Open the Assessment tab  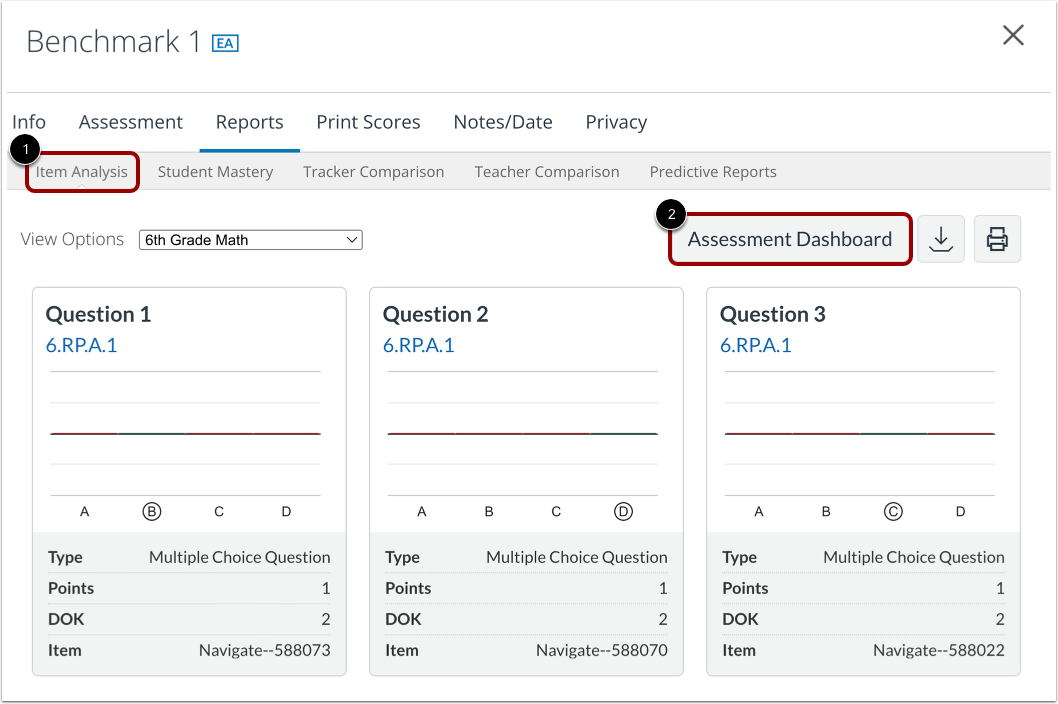point(131,122)
